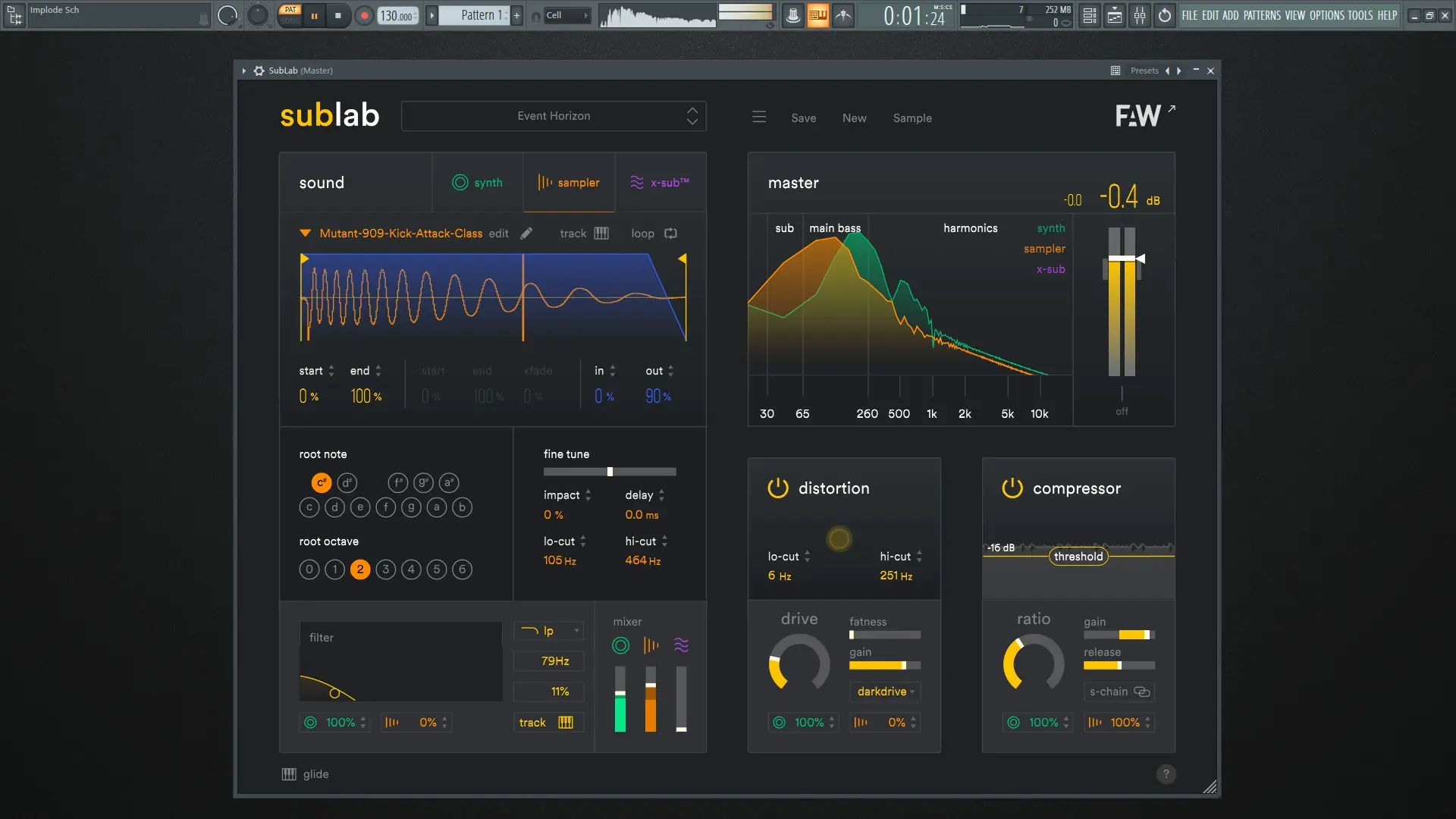Select root octave 3

click(x=386, y=570)
